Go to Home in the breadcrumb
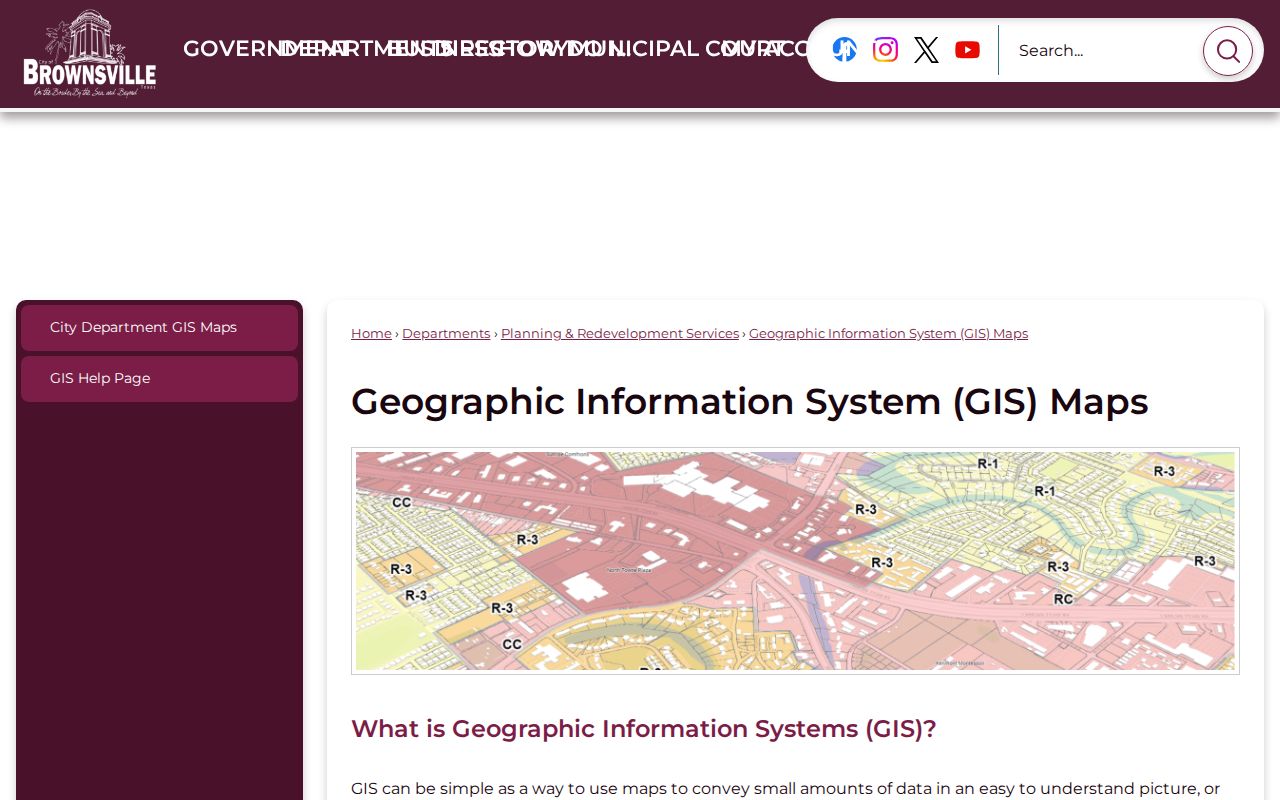The height and width of the screenshot is (800, 1280). click(371, 334)
